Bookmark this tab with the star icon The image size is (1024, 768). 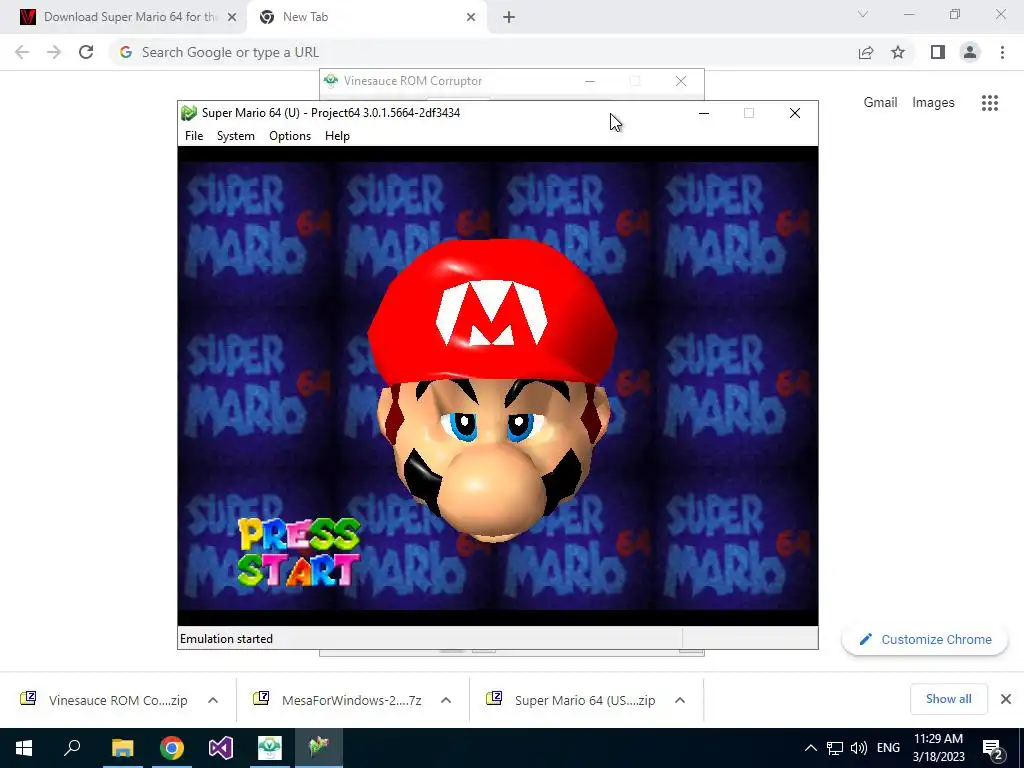point(898,52)
